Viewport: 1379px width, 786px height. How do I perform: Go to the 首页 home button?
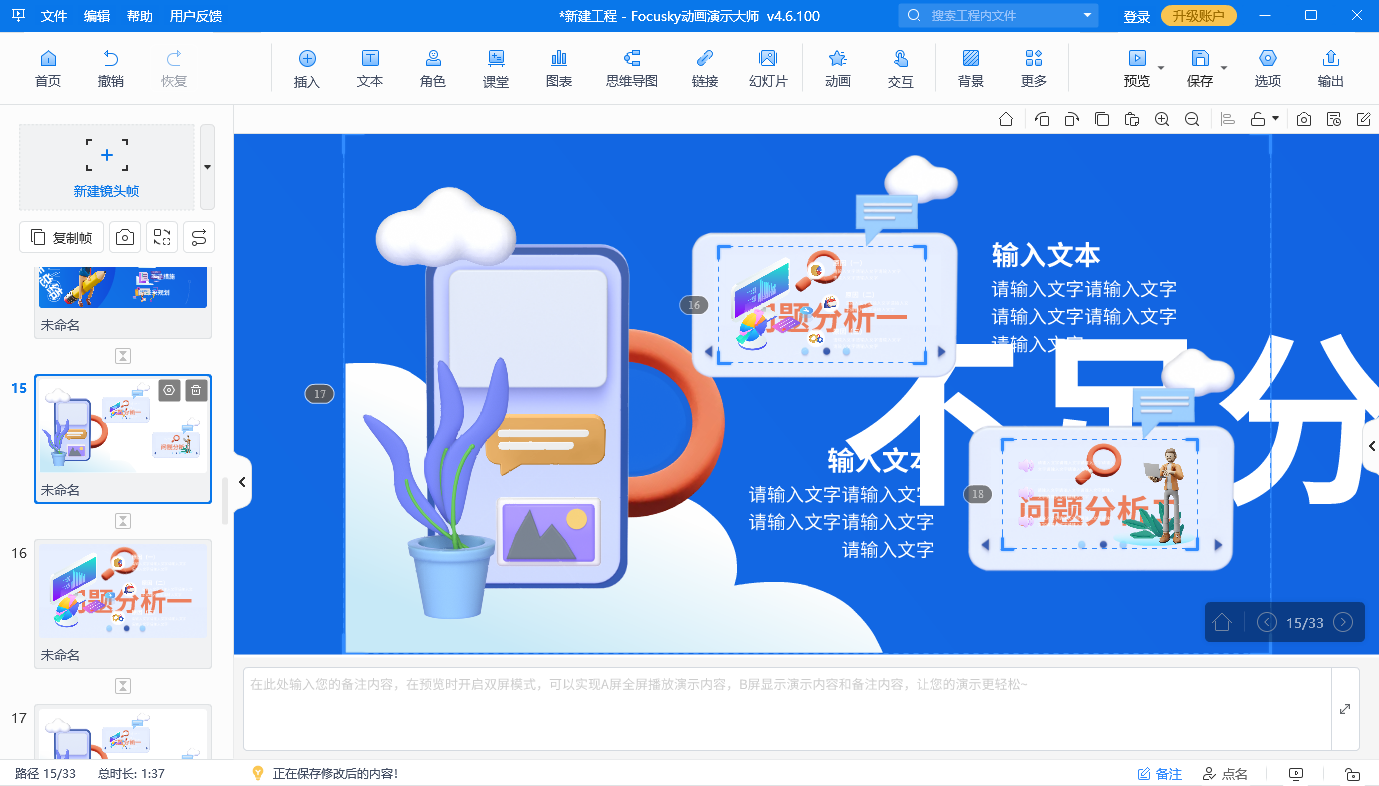(47, 69)
